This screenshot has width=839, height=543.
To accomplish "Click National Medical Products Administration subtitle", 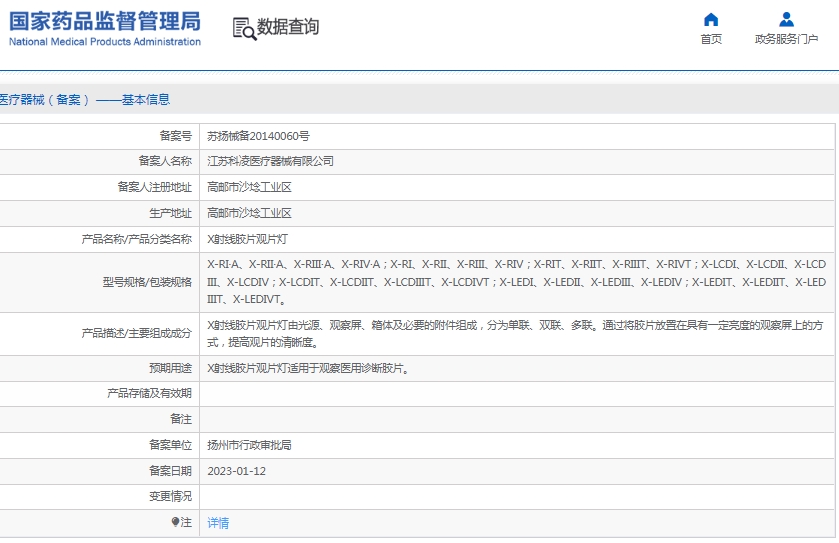I will (x=105, y=42).
